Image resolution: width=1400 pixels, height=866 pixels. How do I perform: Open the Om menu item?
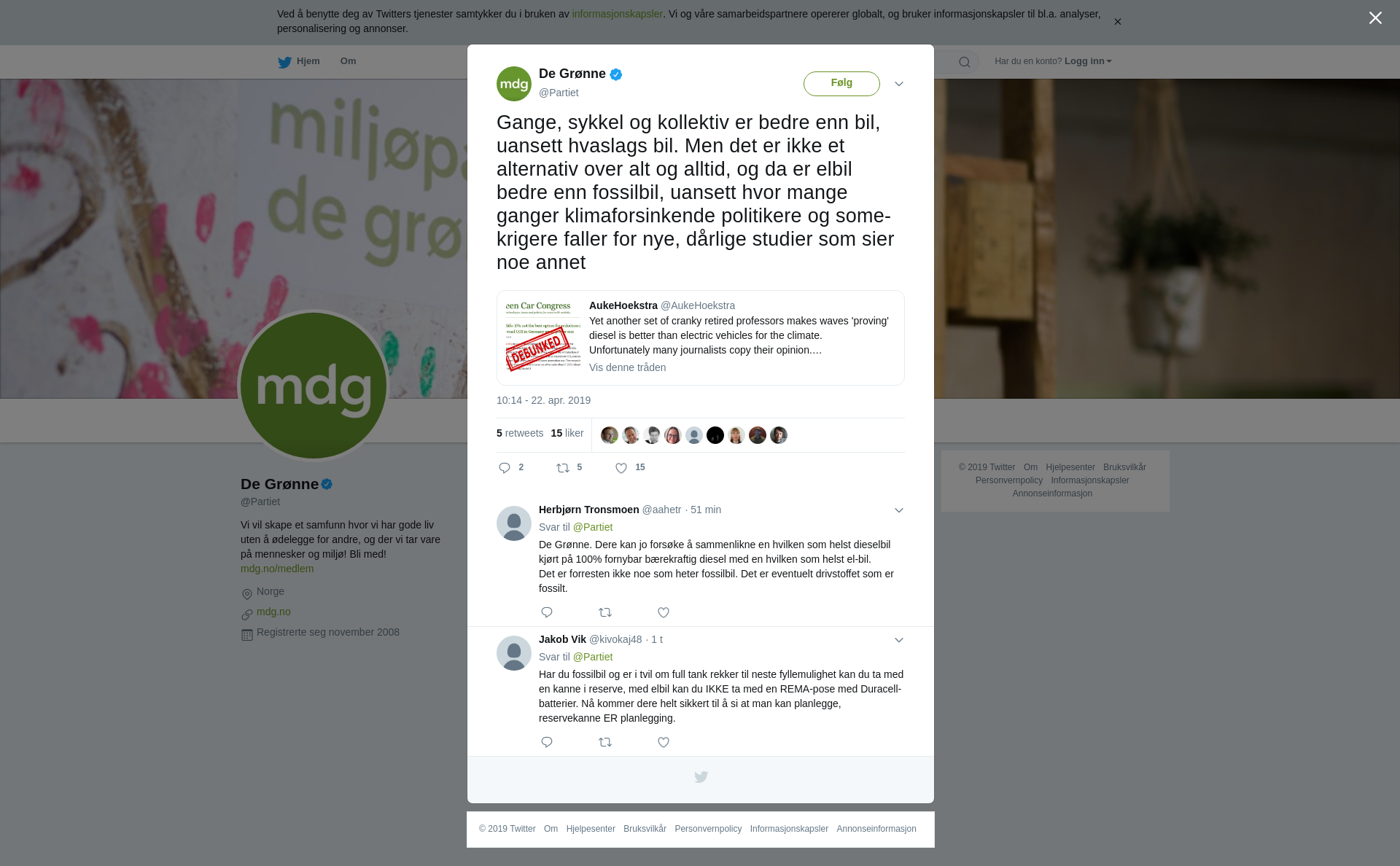(348, 61)
